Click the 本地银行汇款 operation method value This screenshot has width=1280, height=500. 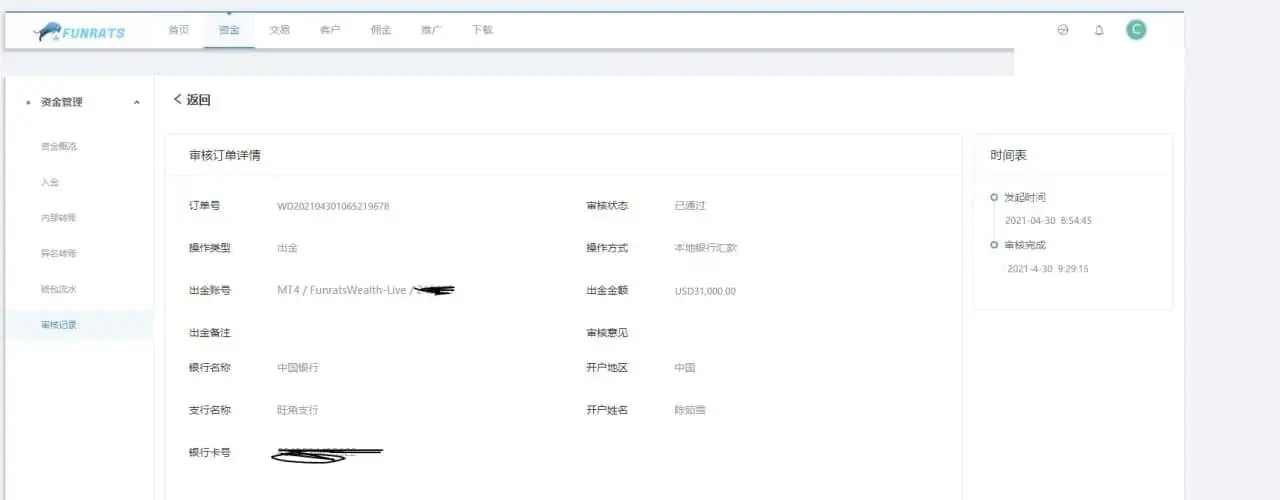point(706,248)
